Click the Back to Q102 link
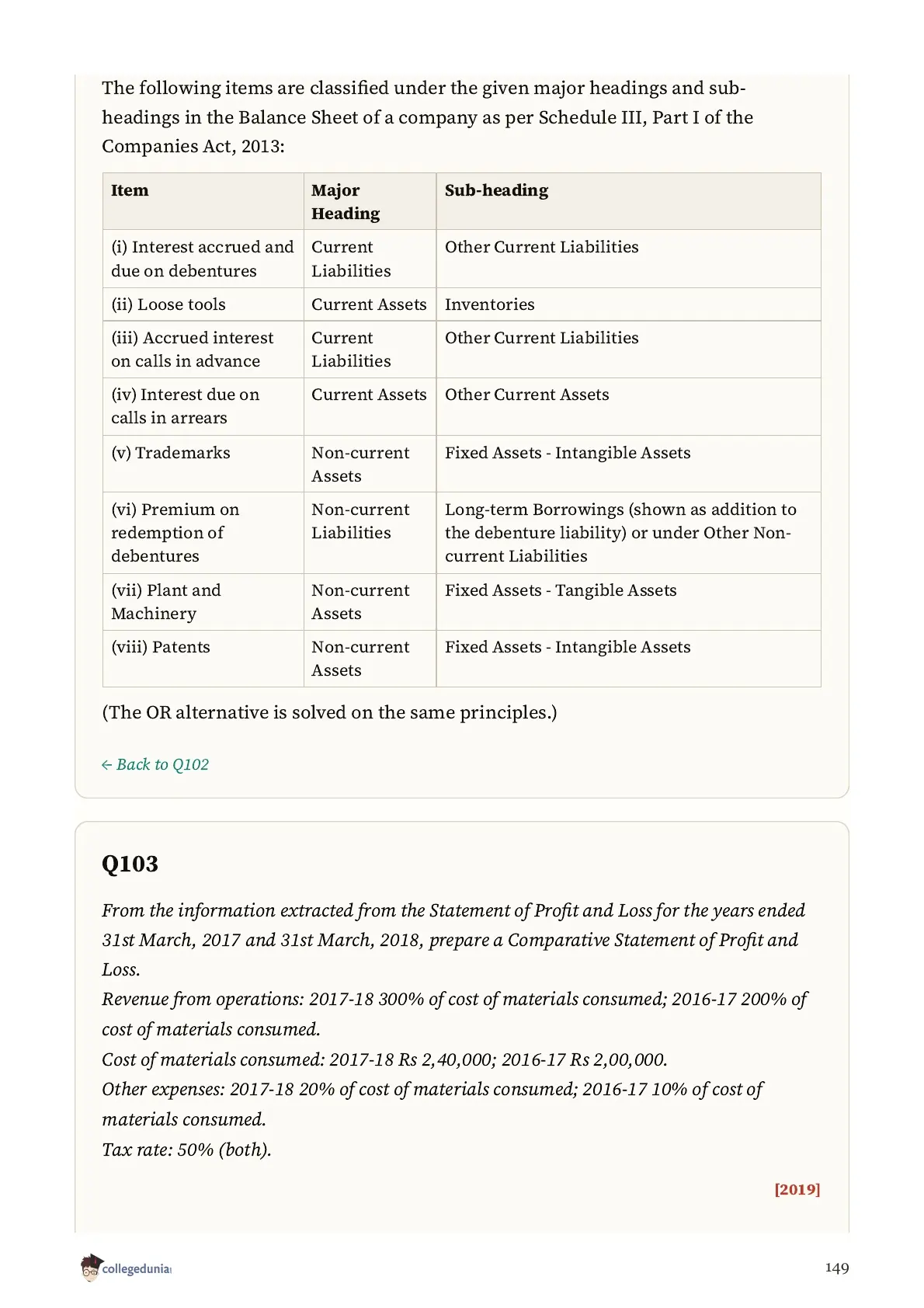 tap(155, 764)
